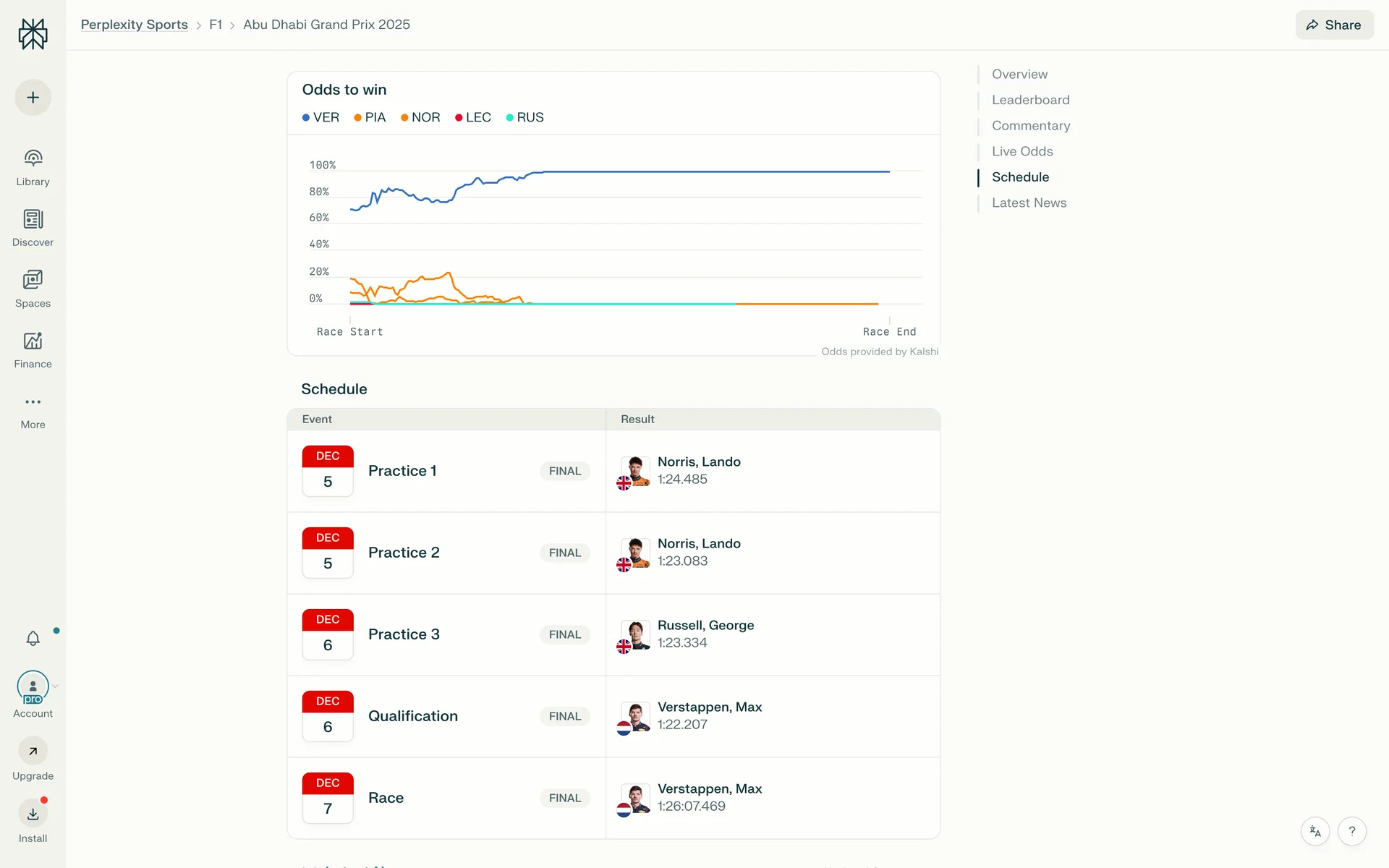Toggle the VER legend series dot
The width and height of the screenshot is (1389, 868).
point(306,117)
